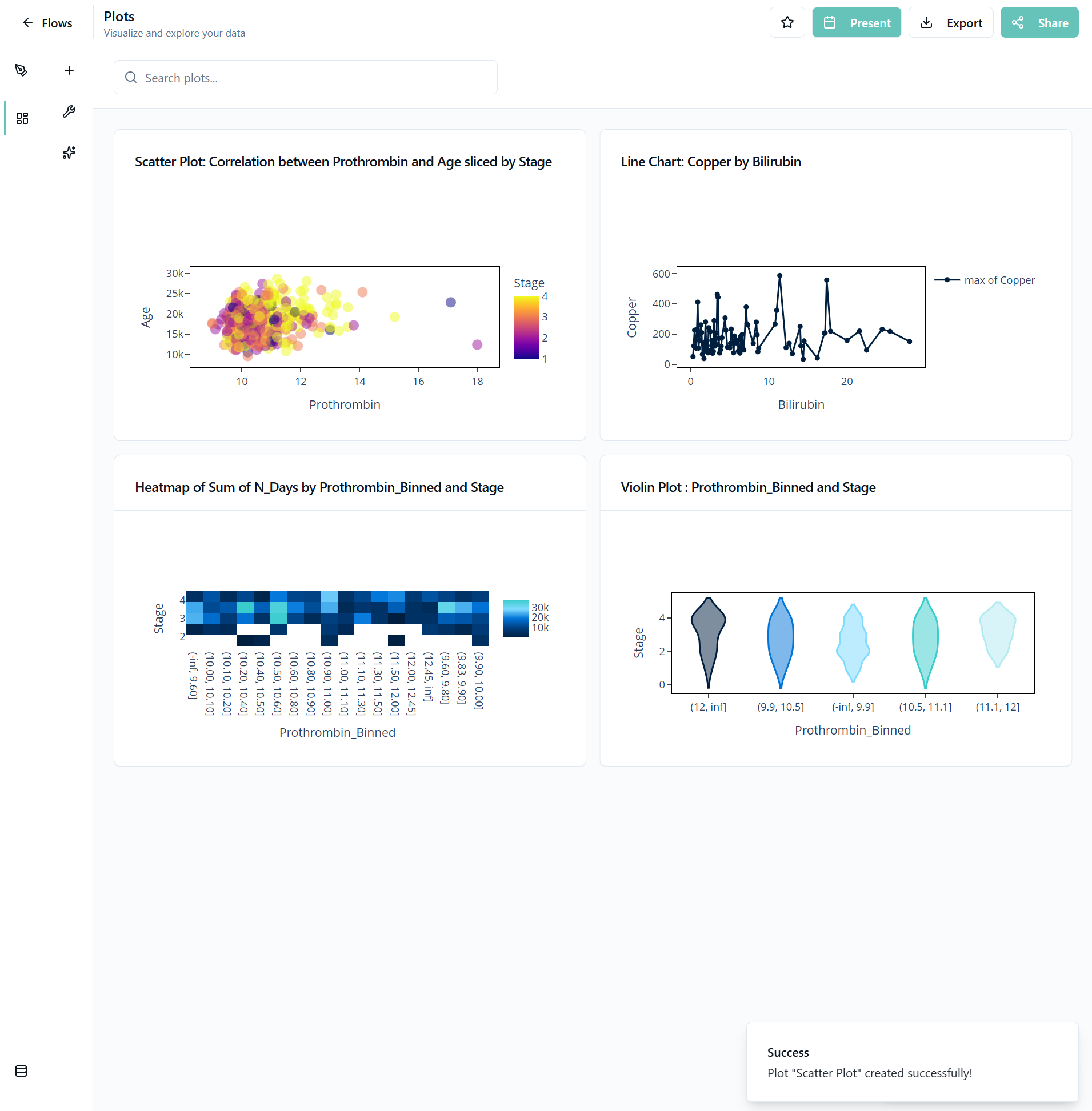The image size is (1092, 1111).
Task: Click the Export button
Action: point(950,23)
